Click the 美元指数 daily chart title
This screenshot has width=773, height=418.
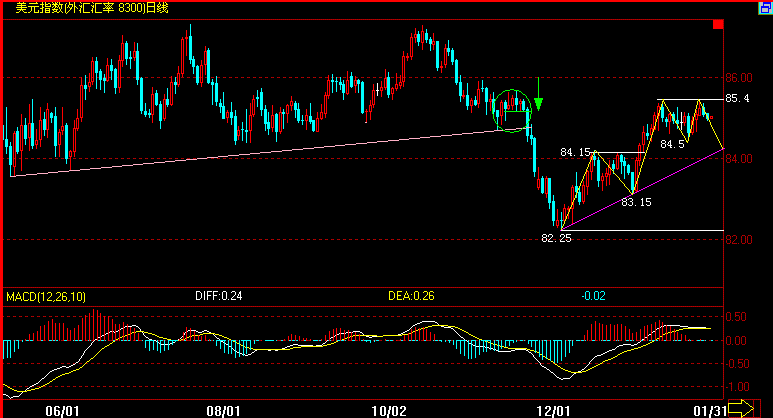coord(92,8)
